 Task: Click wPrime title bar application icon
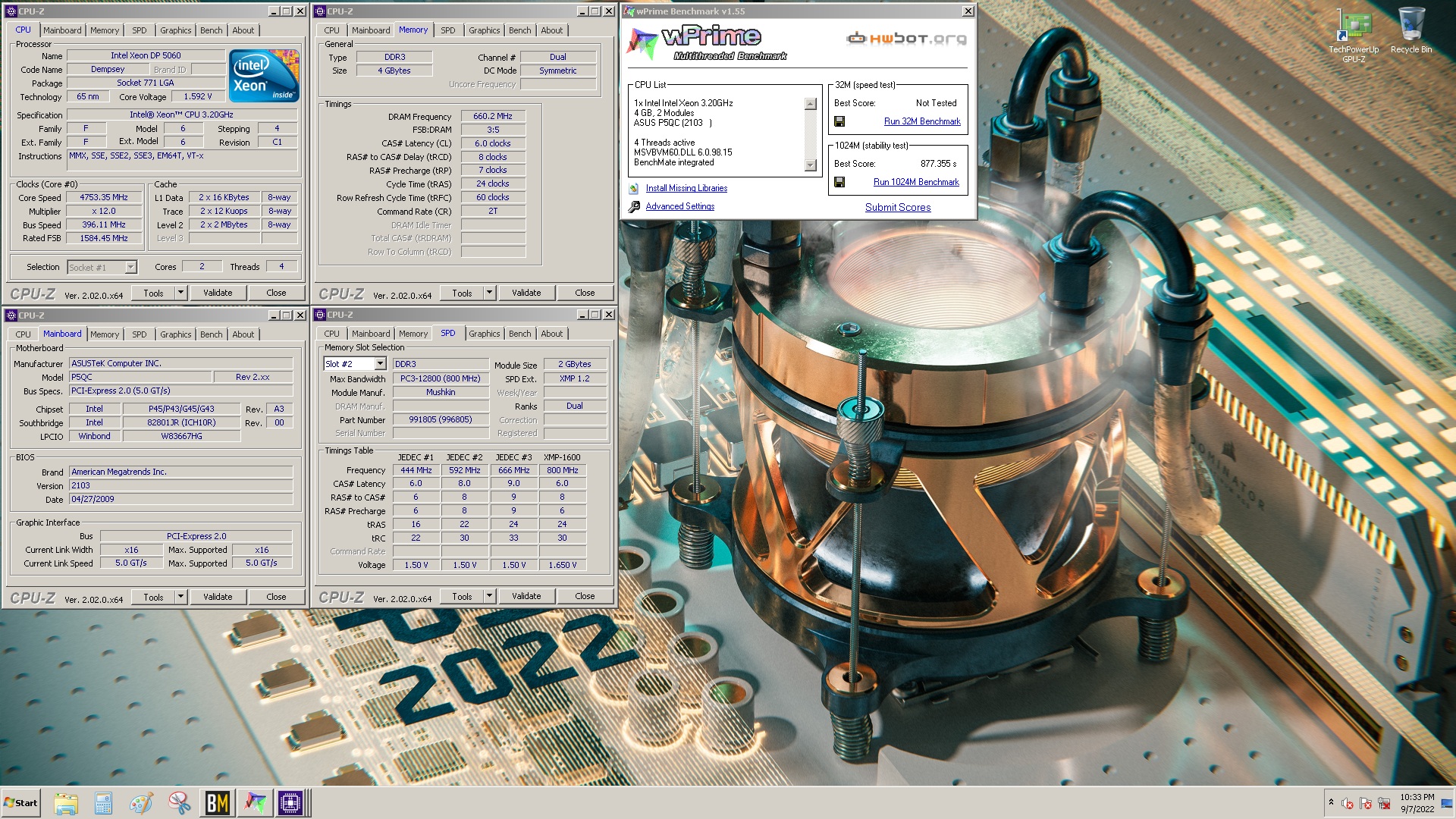[629, 11]
